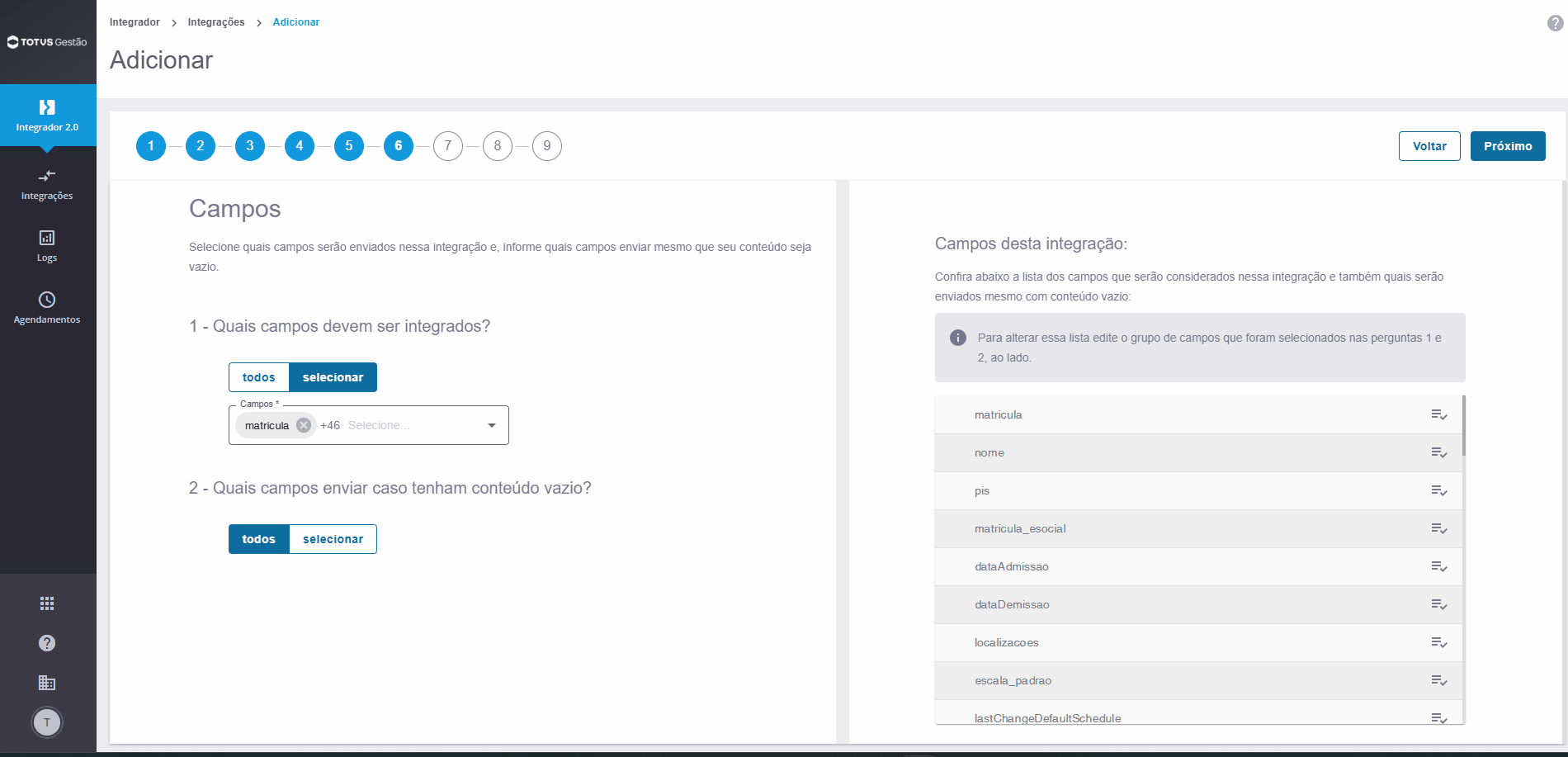Select the 'dataAdmissao' row text
The image size is (1568, 757).
[x=1012, y=566]
